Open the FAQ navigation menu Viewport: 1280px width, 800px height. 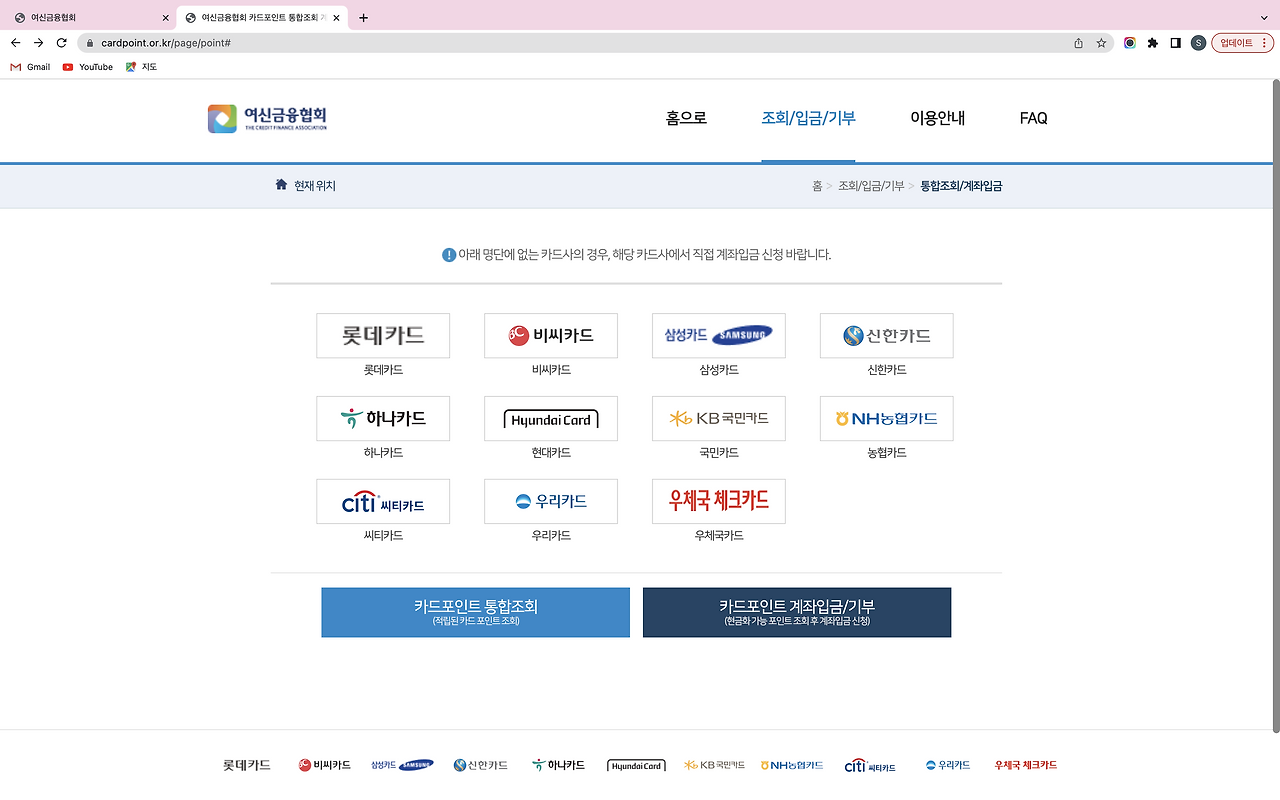coord(1033,118)
